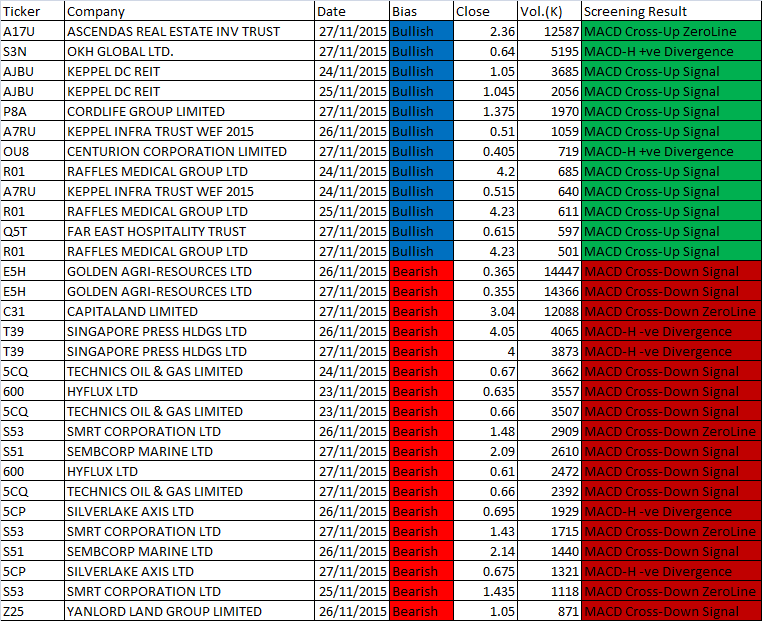This screenshot has width=762, height=621.
Task: Select the Company column header
Action: point(189,11)
